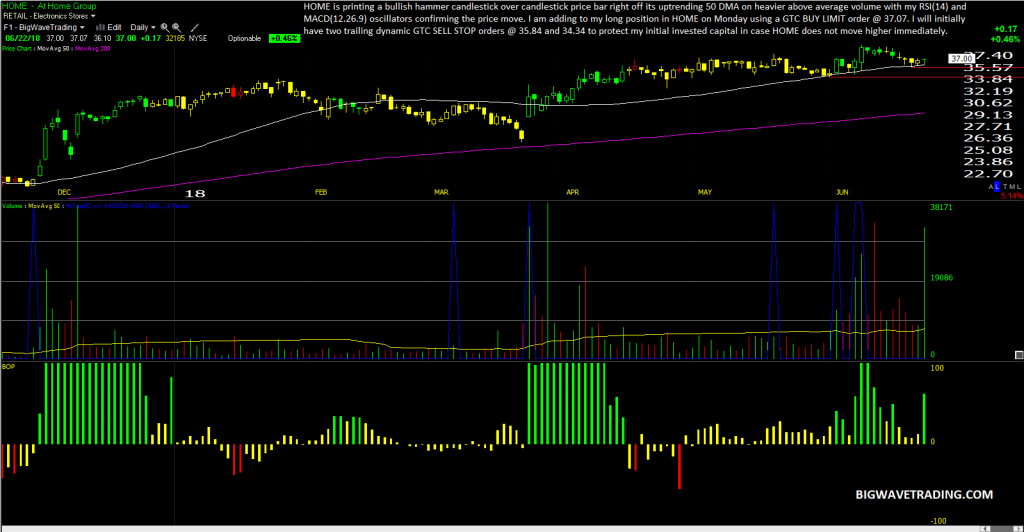Image resolution: width=1024 pixels, height=532 pixels.
Task: Toggle arithmetic scale letter A
Action: pyautogui.click(x=991, y=187)
